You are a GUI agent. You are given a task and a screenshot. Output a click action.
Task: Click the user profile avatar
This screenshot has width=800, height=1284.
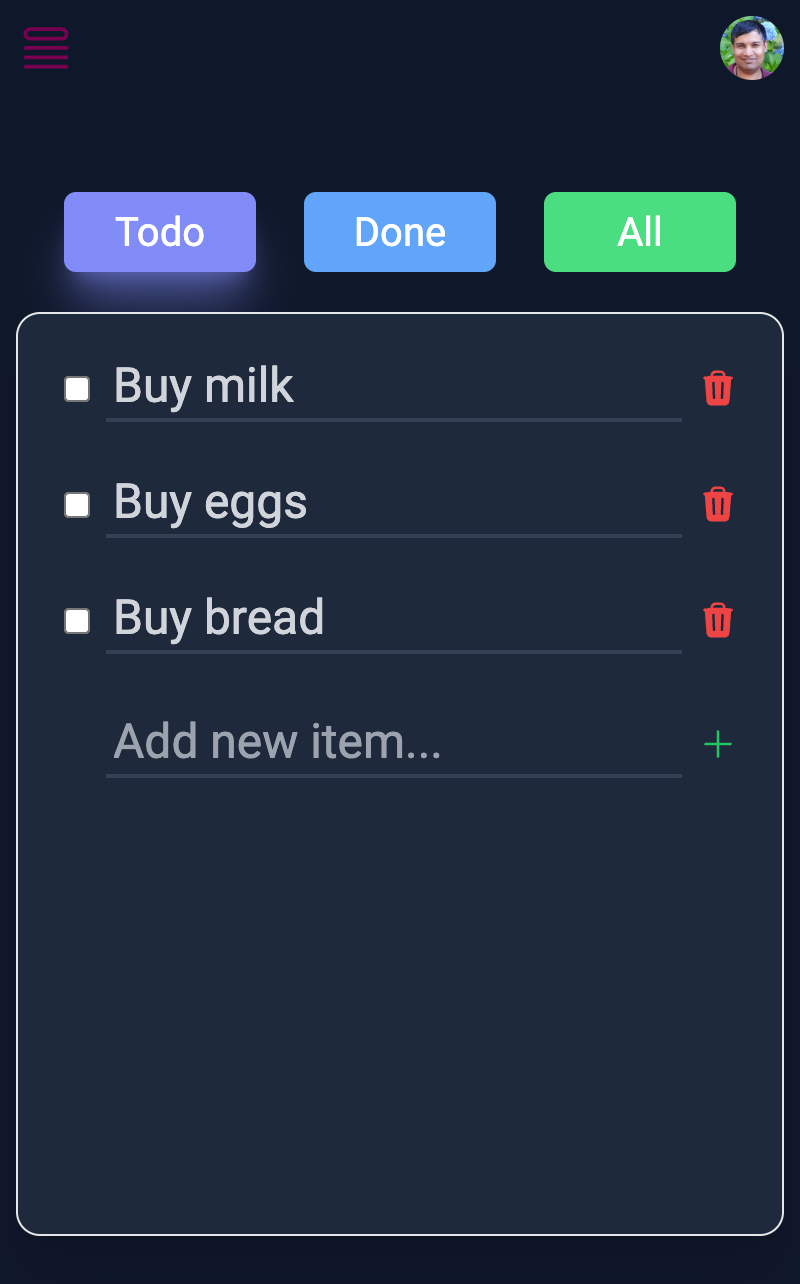coord(751,48)
